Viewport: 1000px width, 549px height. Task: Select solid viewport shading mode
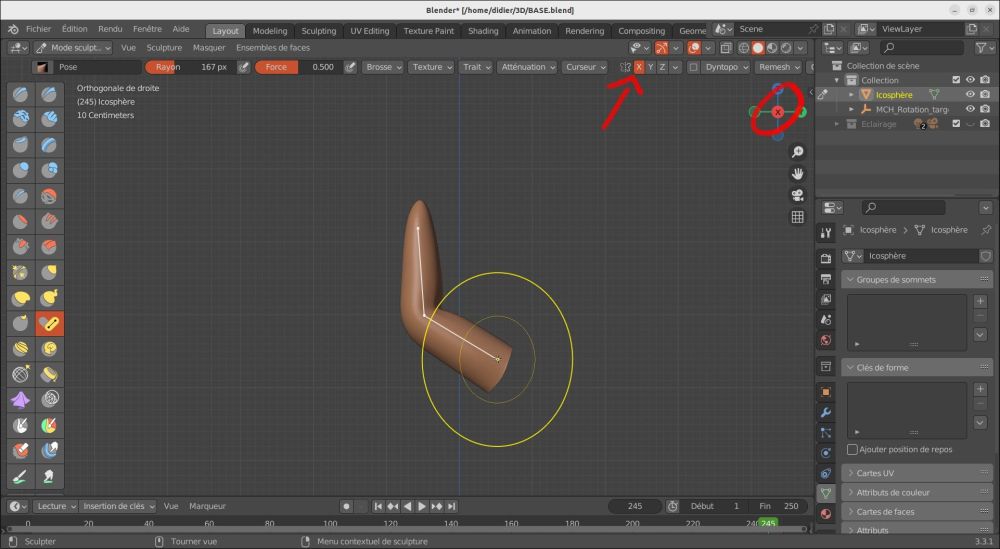(x=758, y=48)
